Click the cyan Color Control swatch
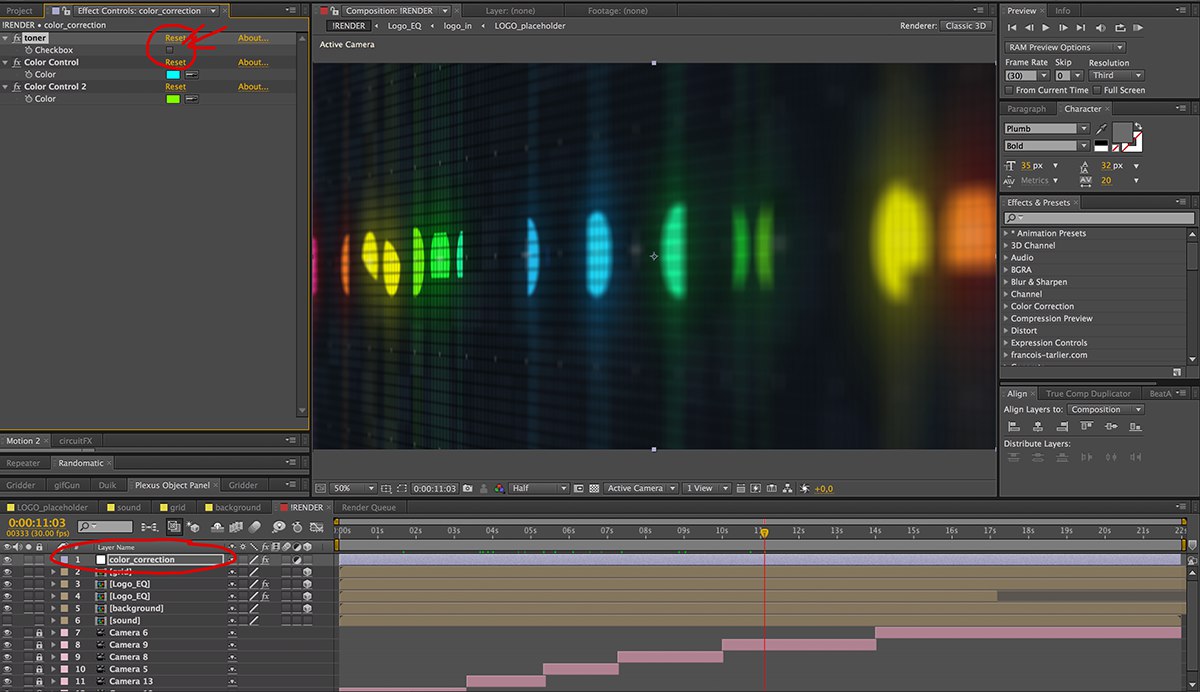1200x692 pixels. tap(172, 75)
